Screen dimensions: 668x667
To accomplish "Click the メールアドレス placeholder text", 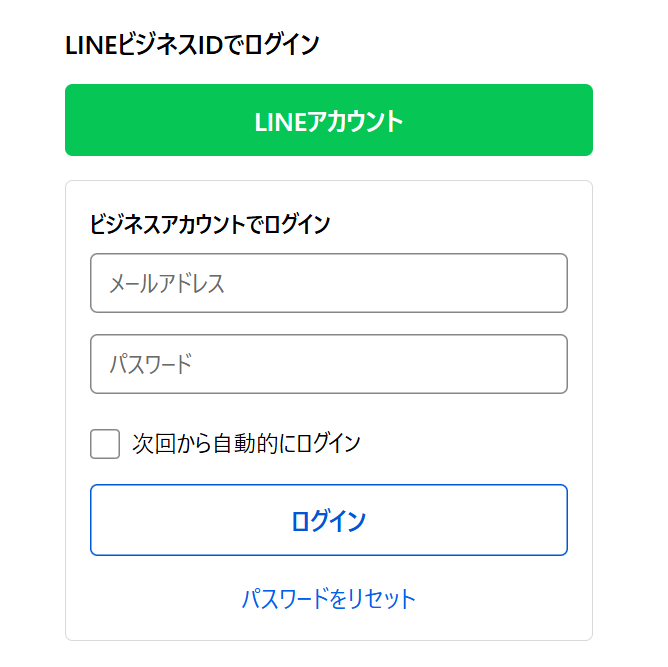I will [167, 283].
